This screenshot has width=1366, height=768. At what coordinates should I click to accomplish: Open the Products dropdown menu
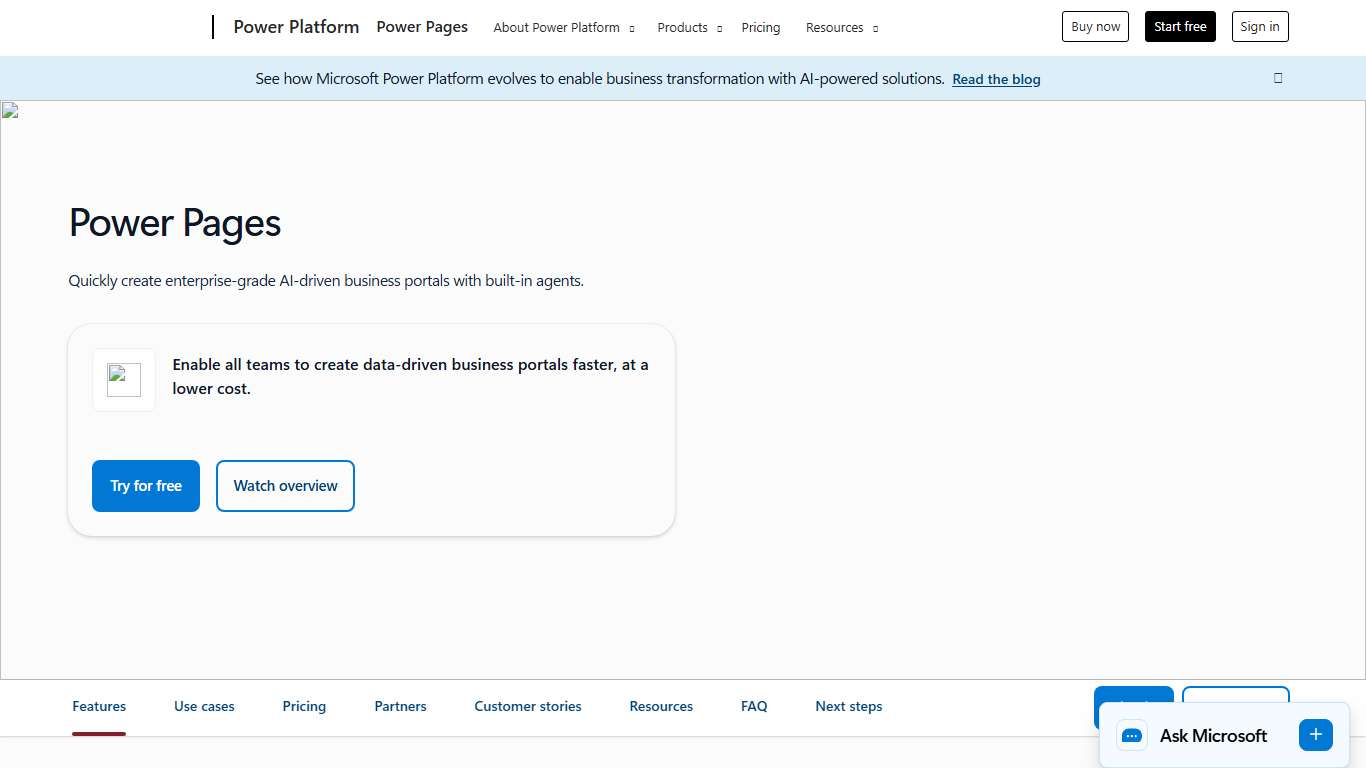(682, 28)
